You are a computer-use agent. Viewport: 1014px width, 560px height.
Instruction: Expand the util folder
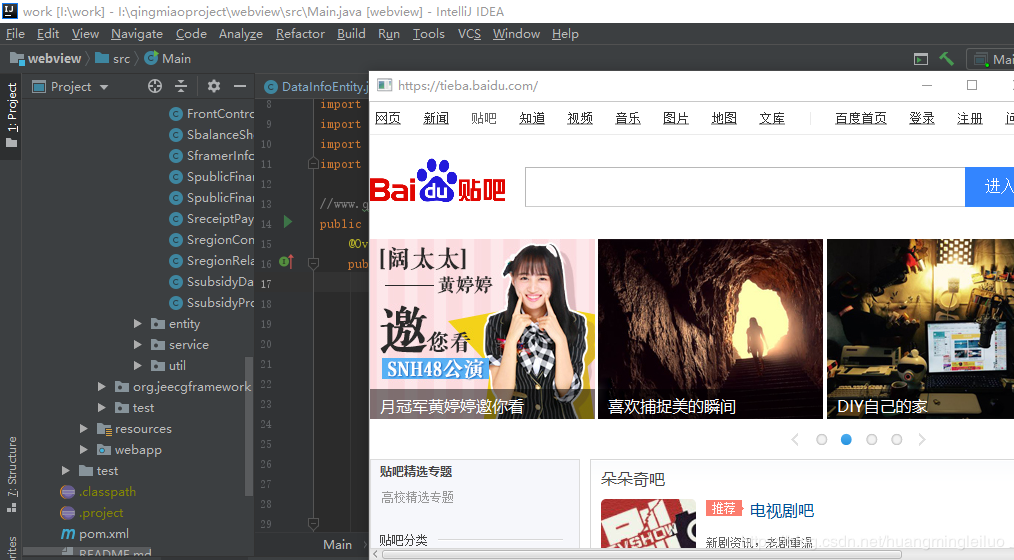137,365
